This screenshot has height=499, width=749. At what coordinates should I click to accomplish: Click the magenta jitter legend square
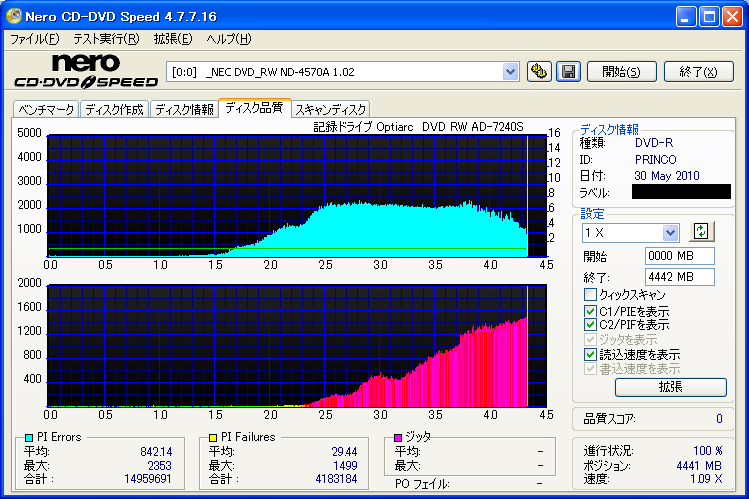pos(397,437)
